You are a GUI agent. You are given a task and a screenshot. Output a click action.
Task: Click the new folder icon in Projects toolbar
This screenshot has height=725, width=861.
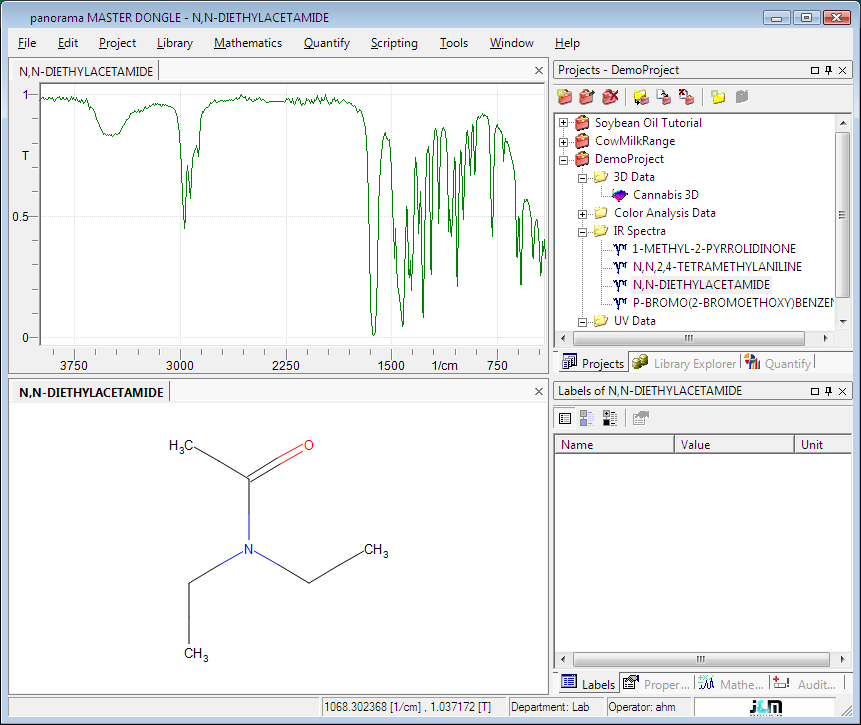pos(718,97)
